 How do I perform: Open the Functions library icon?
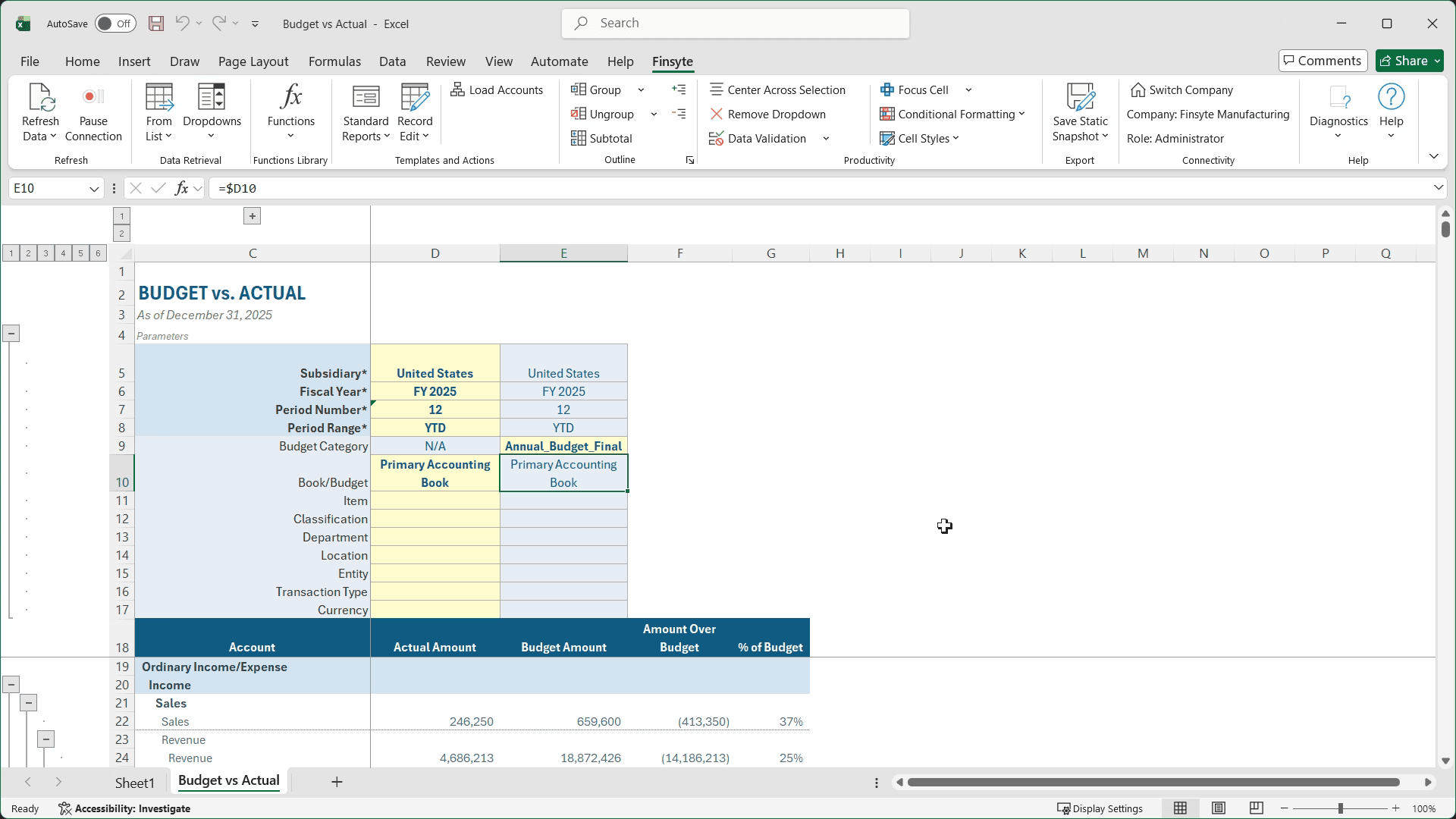point(291,97)
